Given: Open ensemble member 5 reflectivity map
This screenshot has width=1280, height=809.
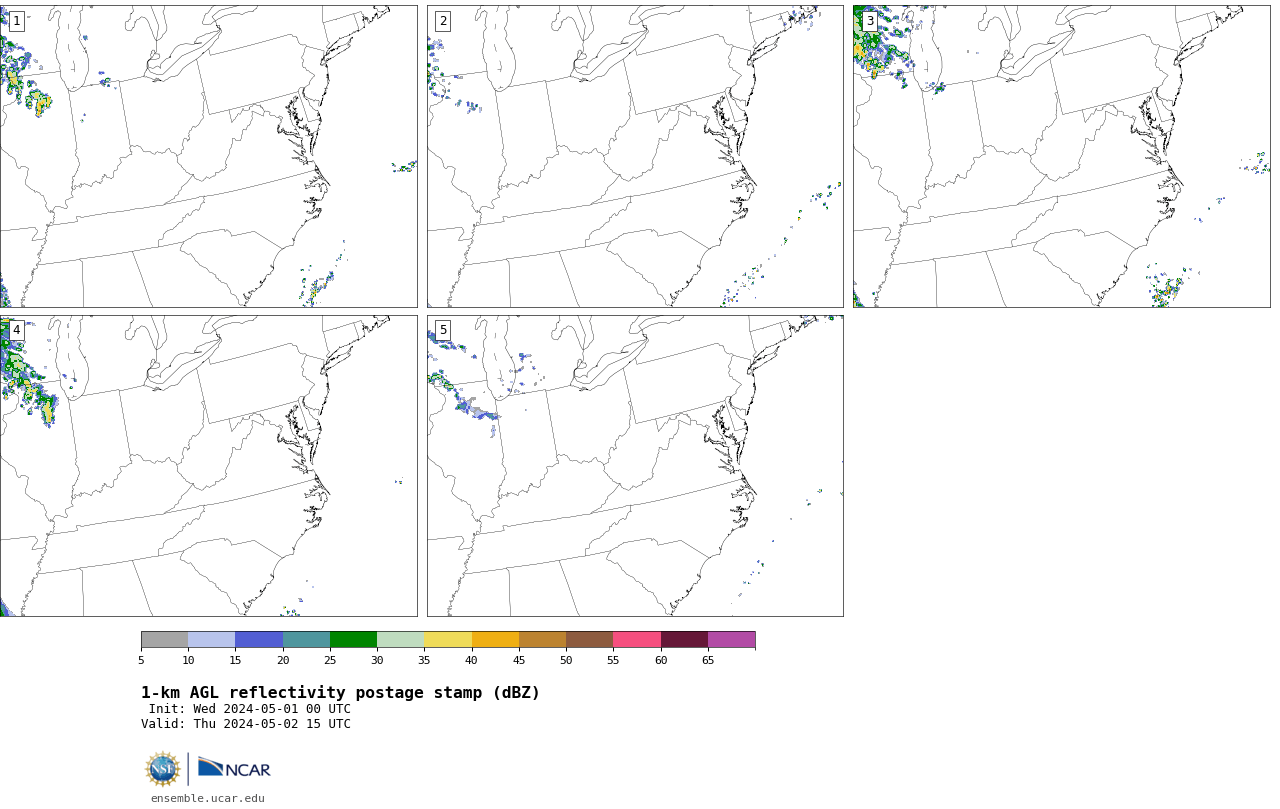Looking at the screenshot, I should [635, 466].
